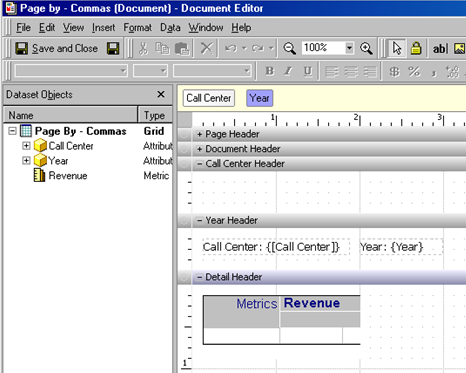Click the Copy icon
This screenshot has height=373, width=466.
(162, 49)
